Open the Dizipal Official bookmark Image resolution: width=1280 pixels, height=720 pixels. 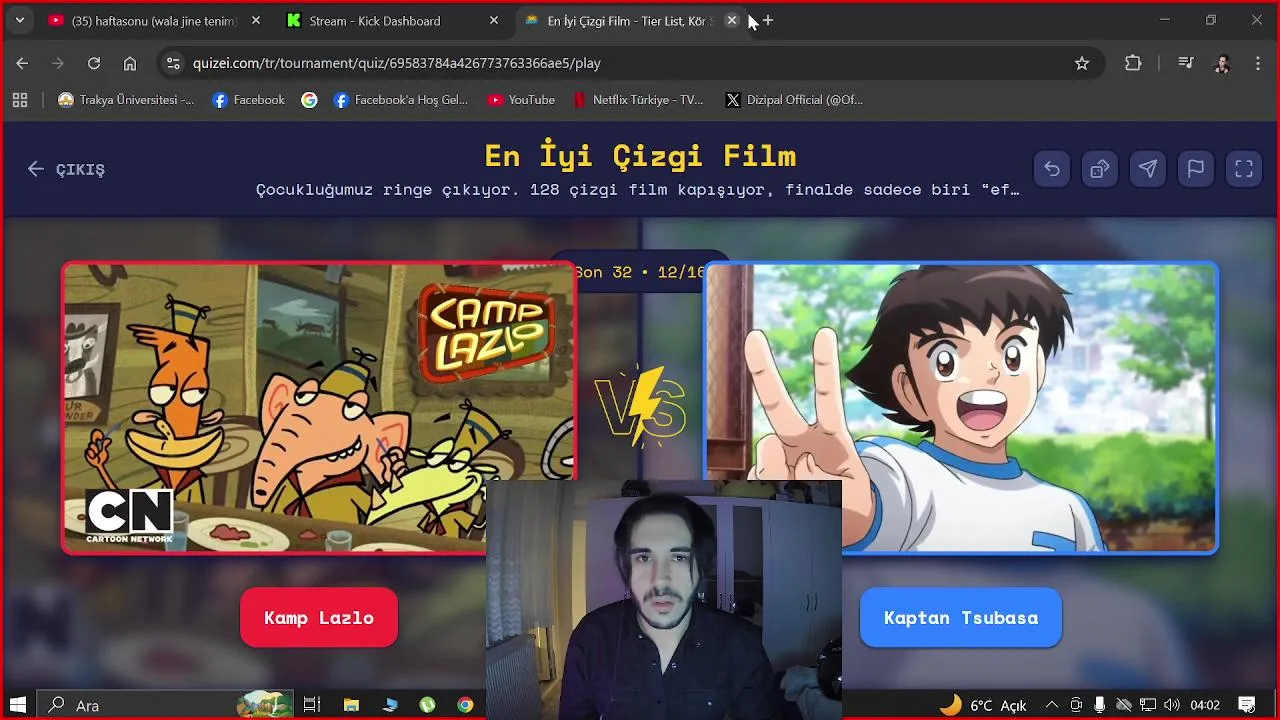click(794, 100)
